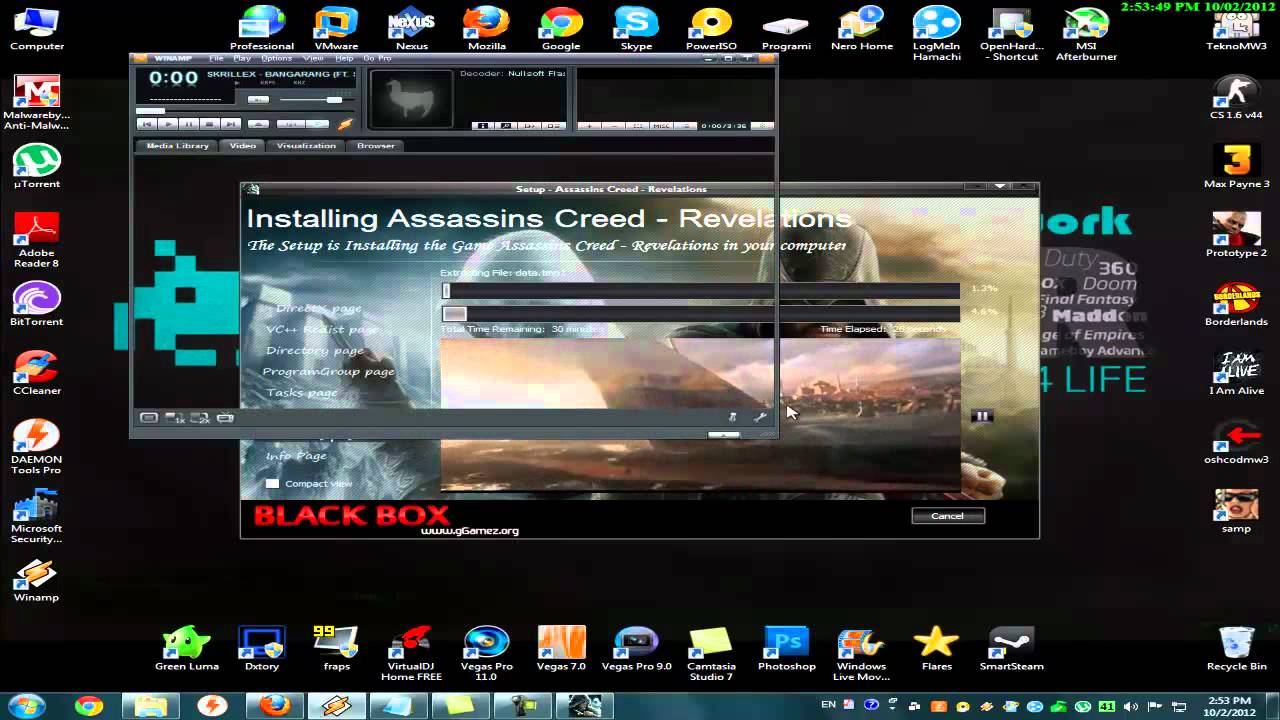1280x720 pixels.
Task: Click Winamp's eject/open file button
Action: point(258,124)
